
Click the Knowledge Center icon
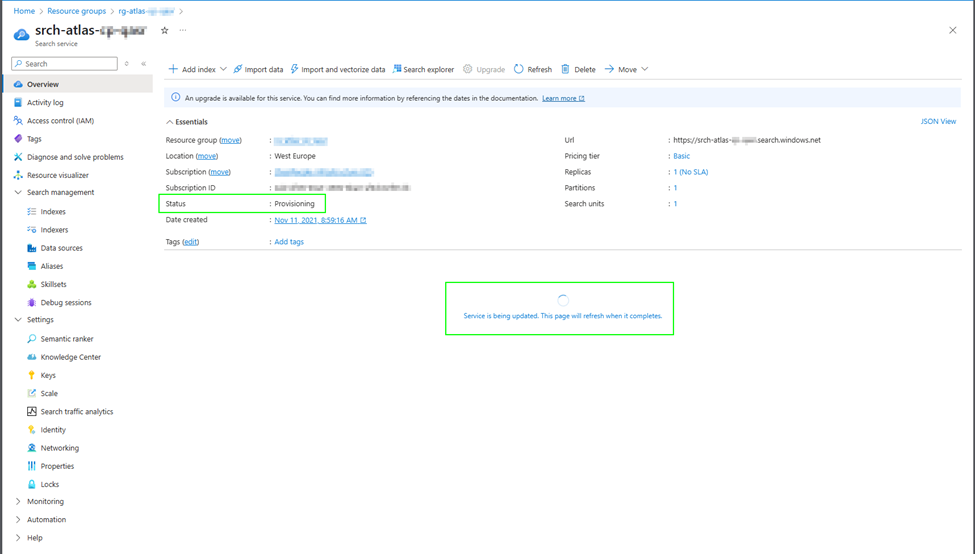[x=32, y=357]
